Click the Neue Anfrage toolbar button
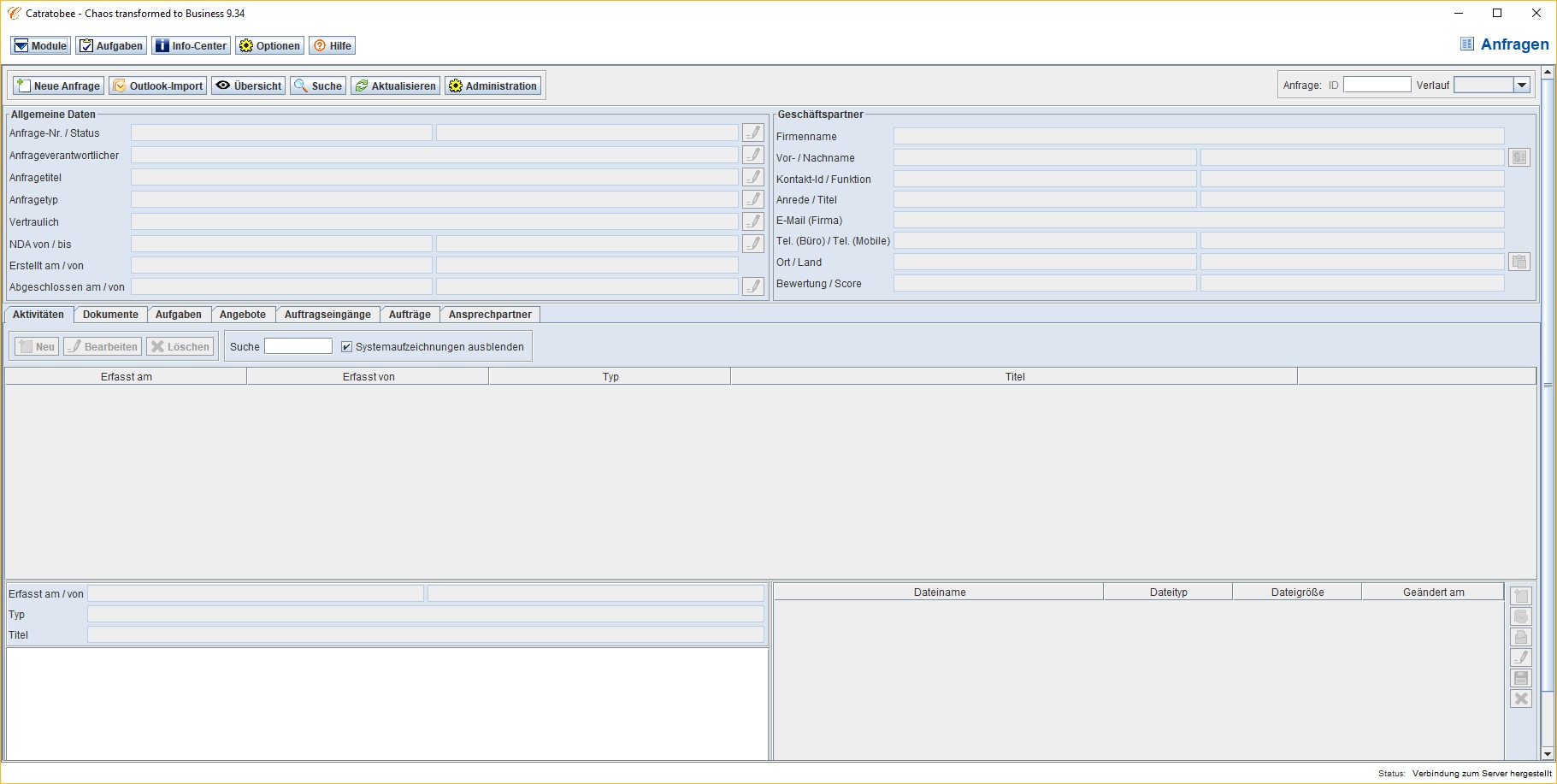 [x=59, y=85]
